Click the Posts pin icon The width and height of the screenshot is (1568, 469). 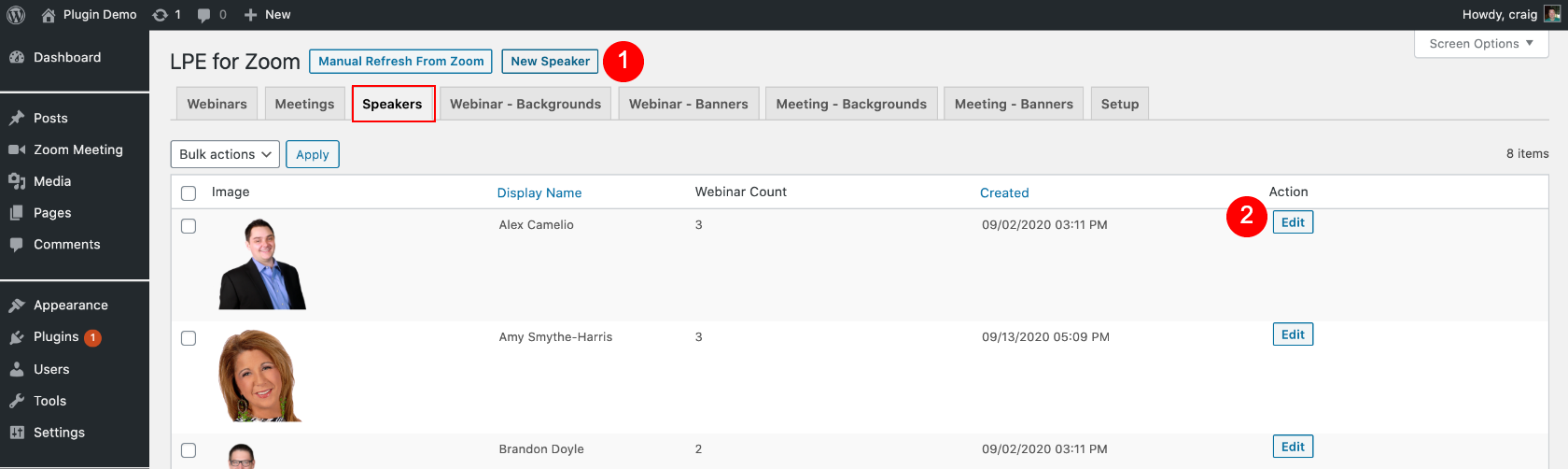(17, 118)
